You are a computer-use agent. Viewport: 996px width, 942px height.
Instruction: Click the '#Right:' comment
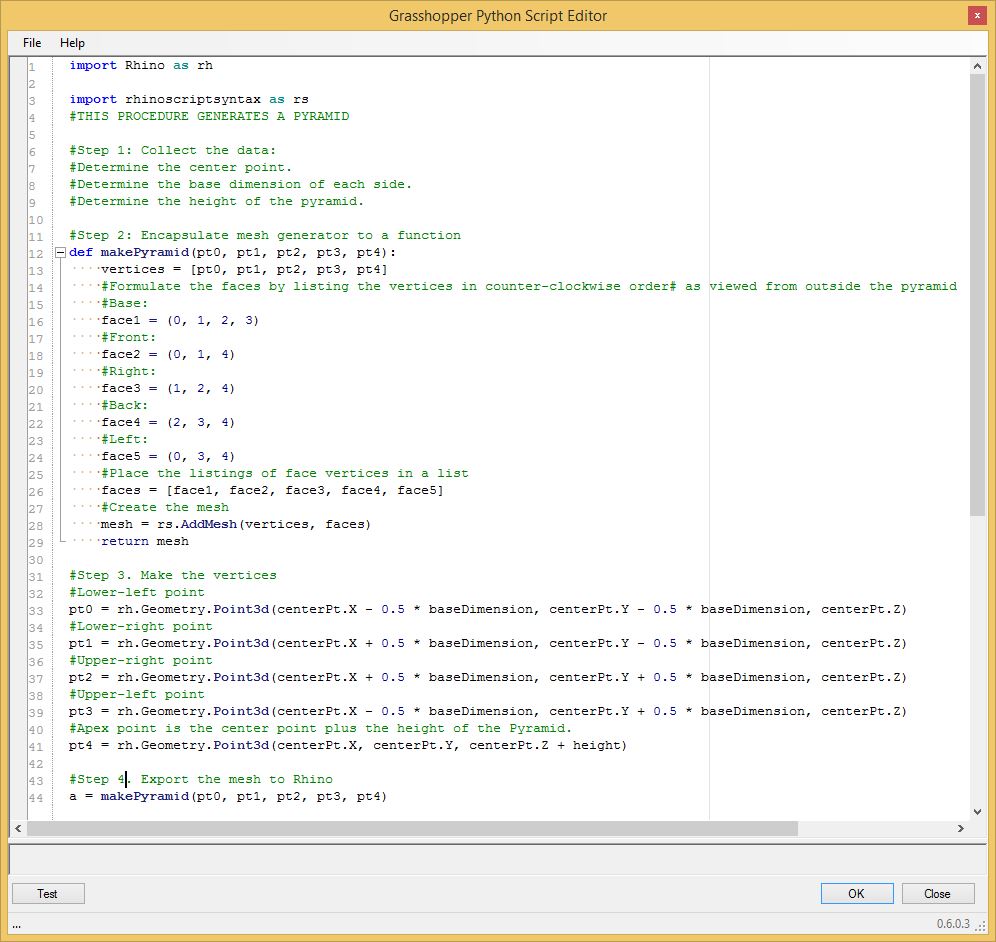128,372
